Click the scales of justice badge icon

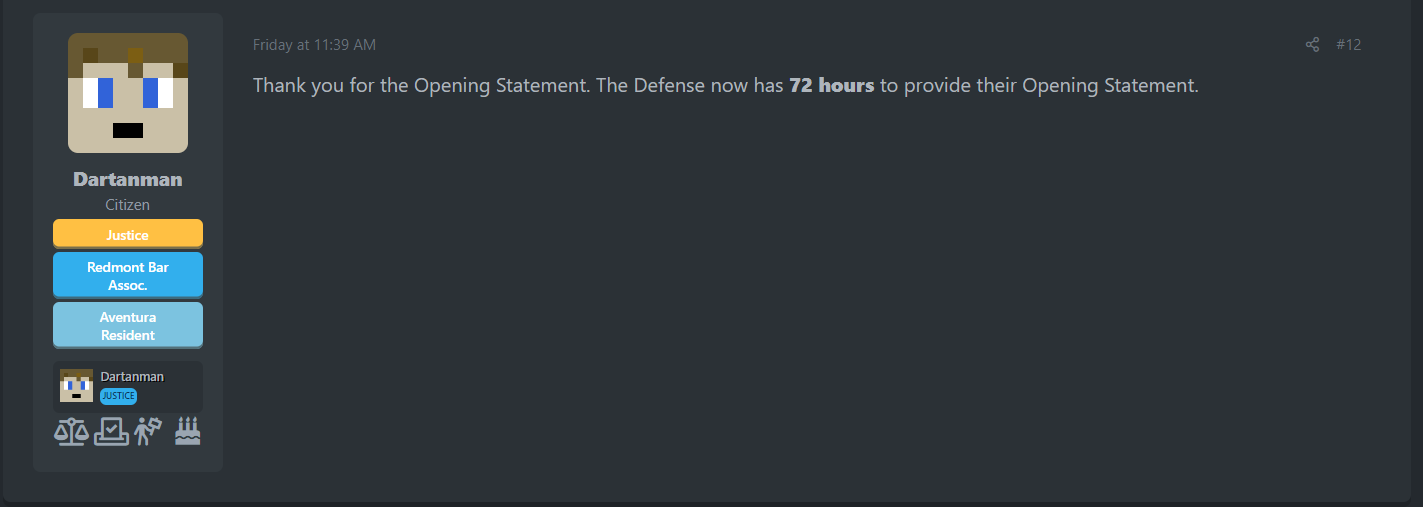tap(70, 432)
